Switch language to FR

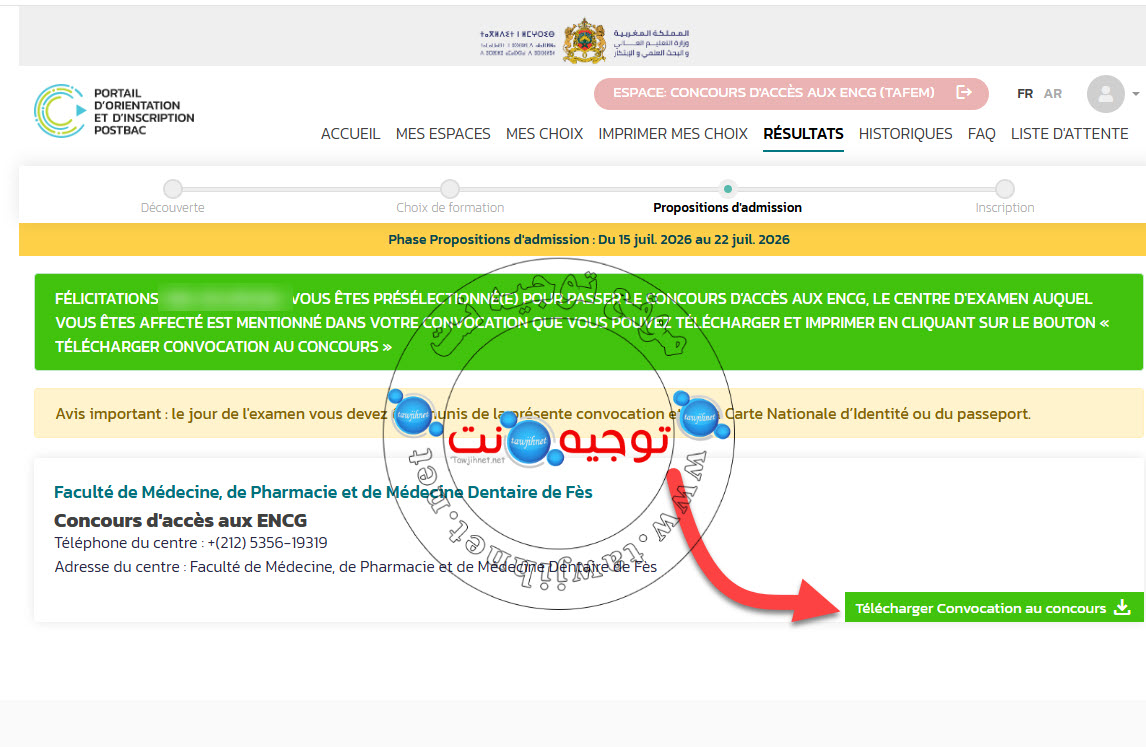click(1025, 94)
